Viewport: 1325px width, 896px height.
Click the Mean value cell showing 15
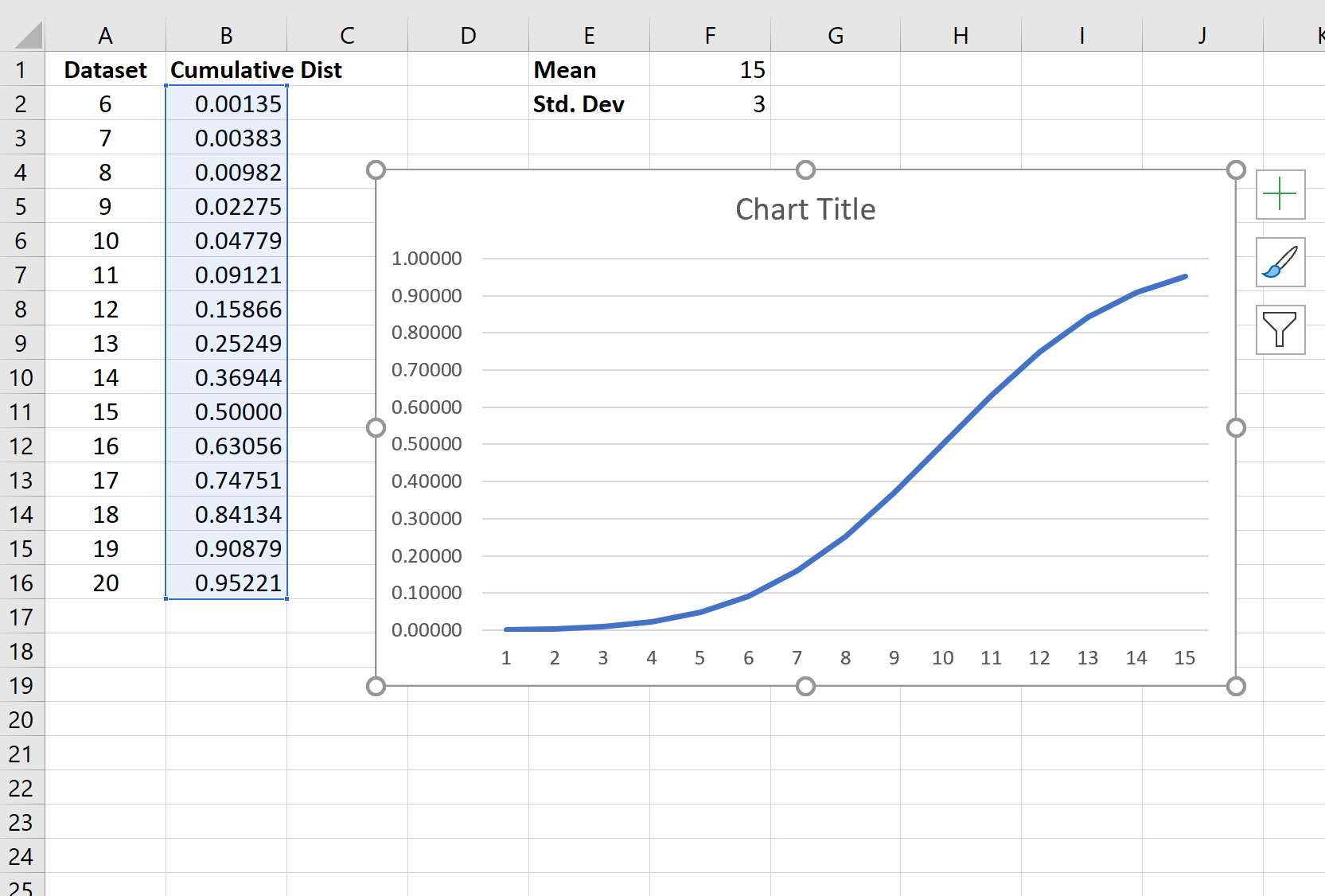(710, 70)
